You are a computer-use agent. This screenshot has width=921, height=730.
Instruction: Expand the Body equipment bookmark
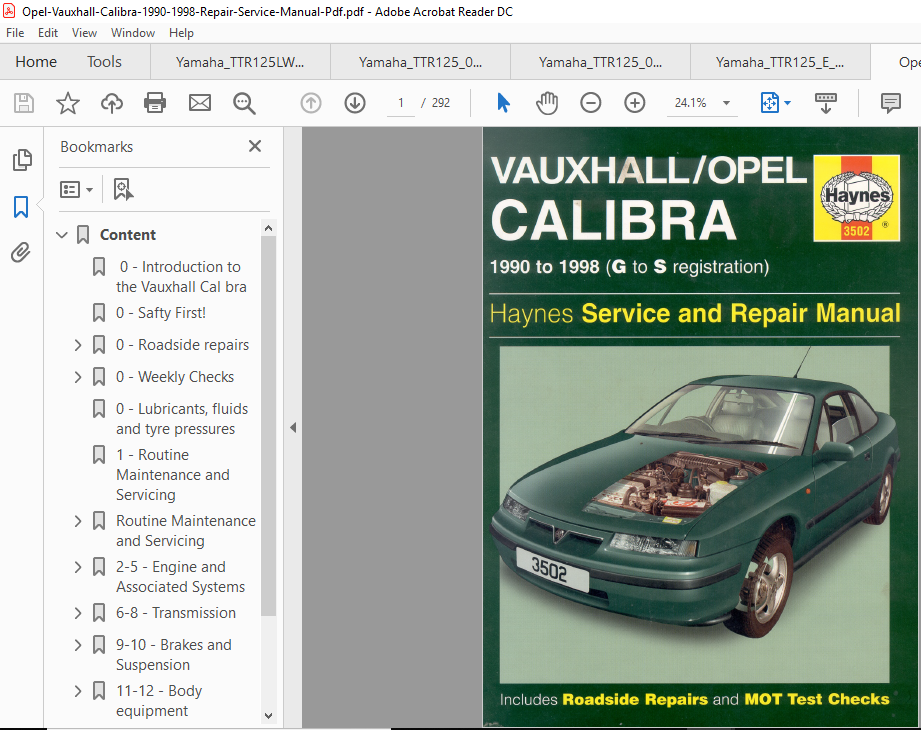pos(78,691)
